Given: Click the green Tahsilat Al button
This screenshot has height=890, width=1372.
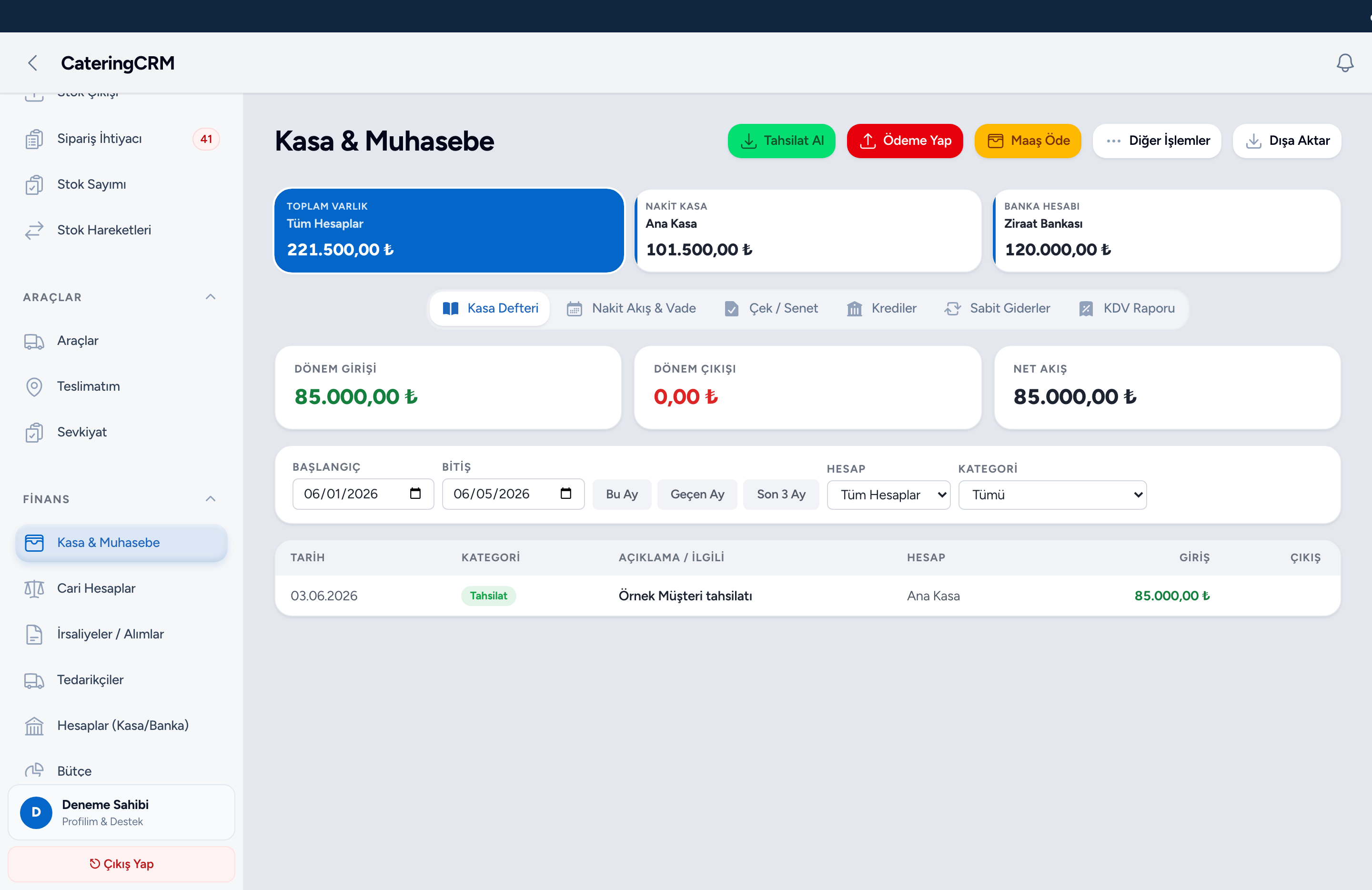Looking at the screenshot, I should tap(781, 141).
